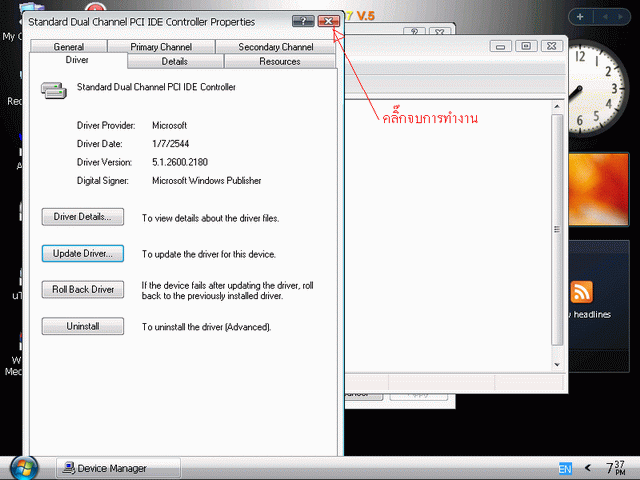Close the IDE Controller Properties dialog
Screen dimensions: 640x480
click(x=329, y=21)
